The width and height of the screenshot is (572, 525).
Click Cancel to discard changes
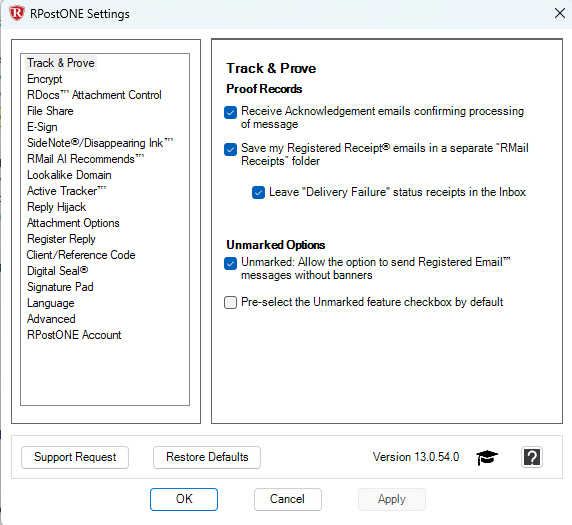click(x=287, y=499)
